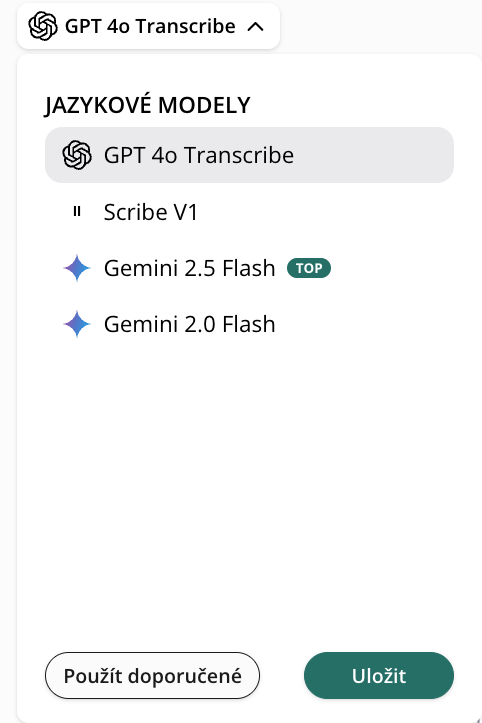Select GPT 4o Transcribe from the model list
The height and width of the screenshot is (723, 482).
pyautogui.click(x=249, y=155)
